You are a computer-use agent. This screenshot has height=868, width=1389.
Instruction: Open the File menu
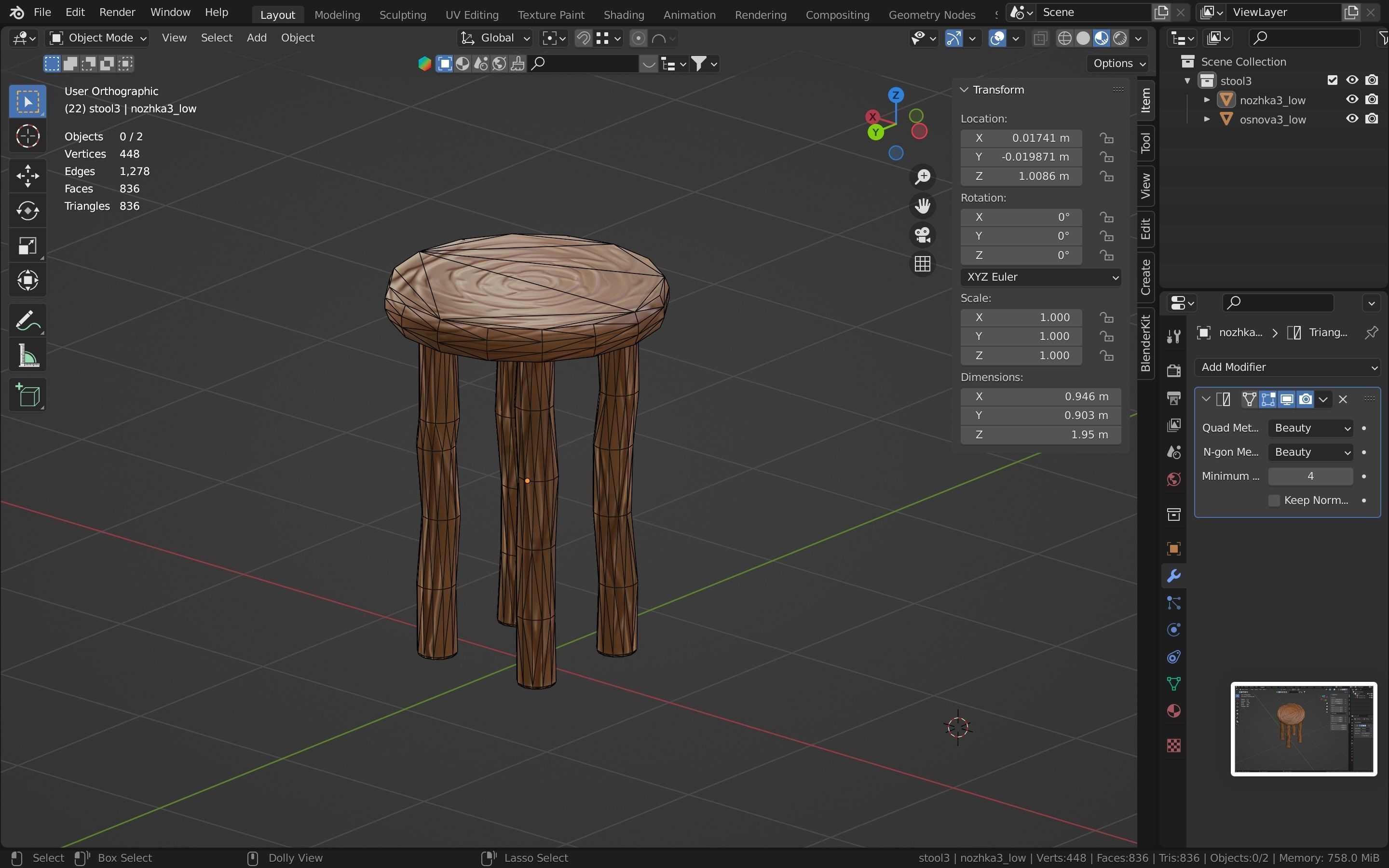tap(42, 12)
